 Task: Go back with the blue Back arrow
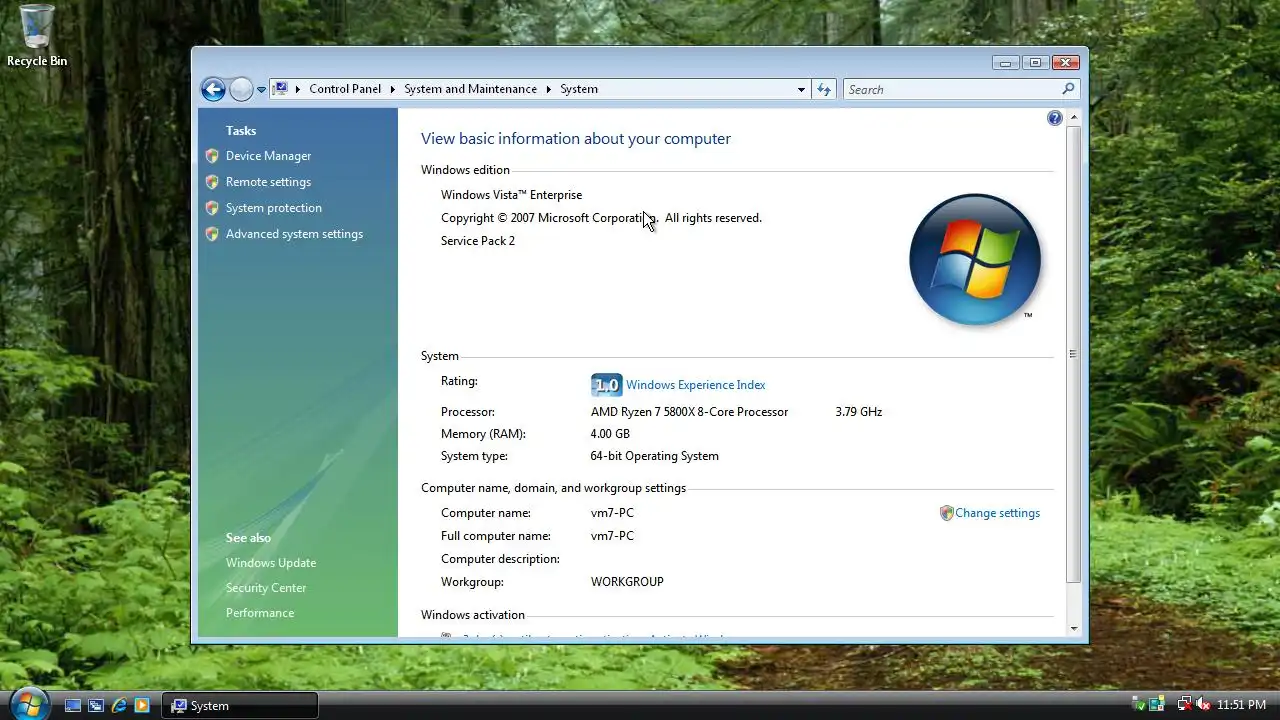click(x=213, y=89)
